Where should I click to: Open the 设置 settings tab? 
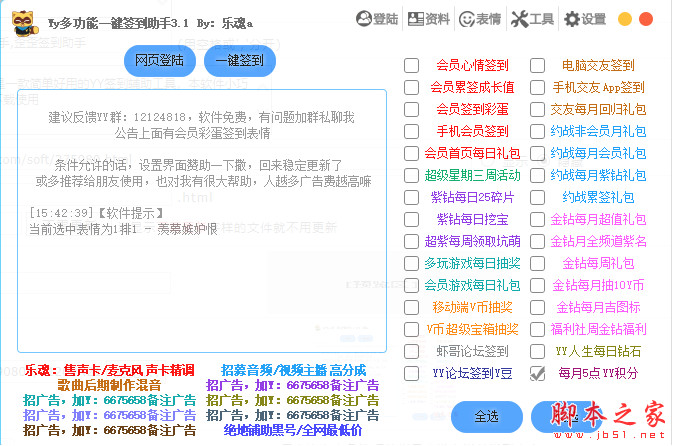[585, 19]
